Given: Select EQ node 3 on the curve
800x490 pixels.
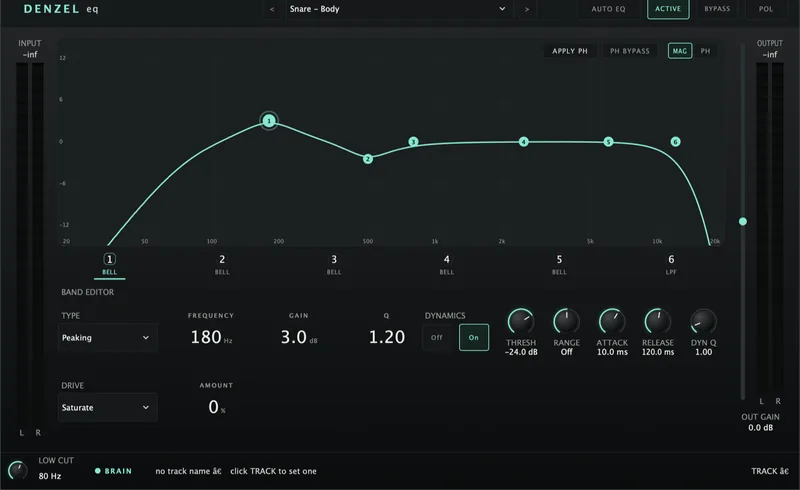Looking at the screenshot, I should point(413,141).
